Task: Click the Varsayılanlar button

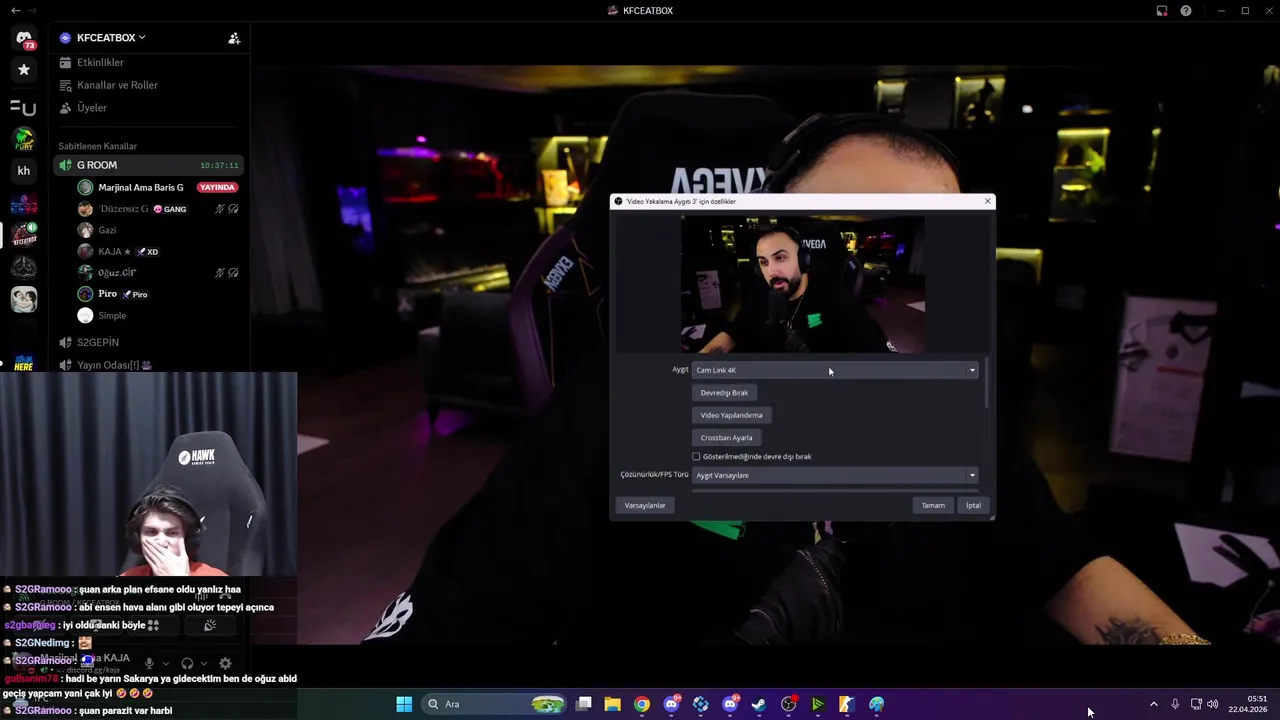Action: 645,506
